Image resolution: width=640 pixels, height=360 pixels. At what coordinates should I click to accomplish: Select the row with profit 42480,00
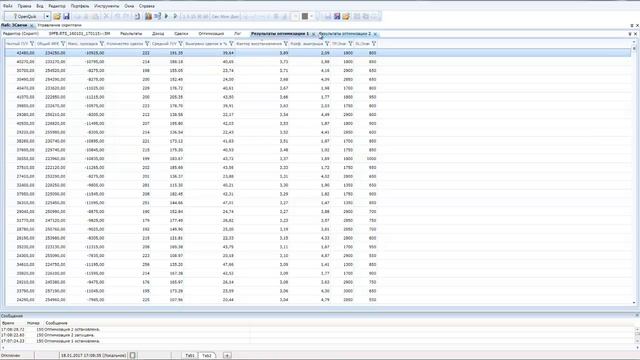pyautogui.click(x=318, y=53)
